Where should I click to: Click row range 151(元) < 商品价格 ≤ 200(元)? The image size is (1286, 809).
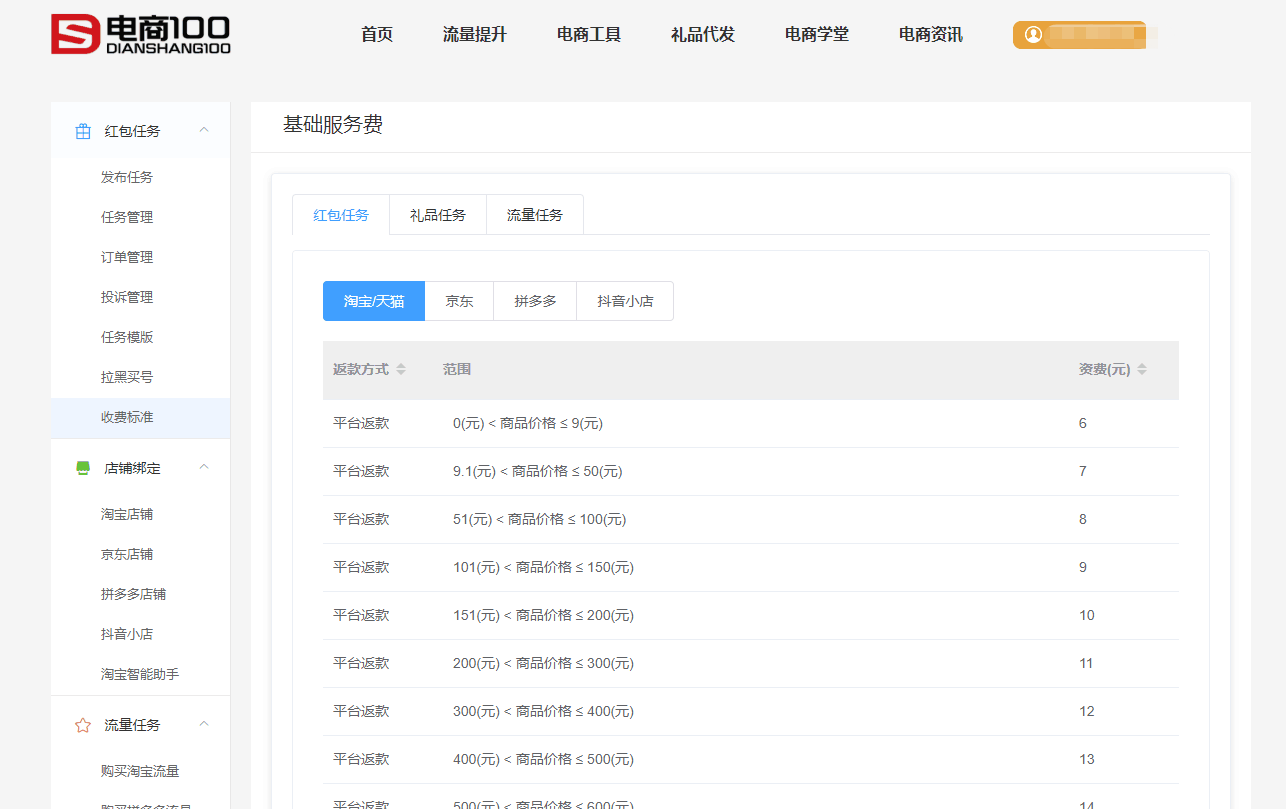(544, 615)
